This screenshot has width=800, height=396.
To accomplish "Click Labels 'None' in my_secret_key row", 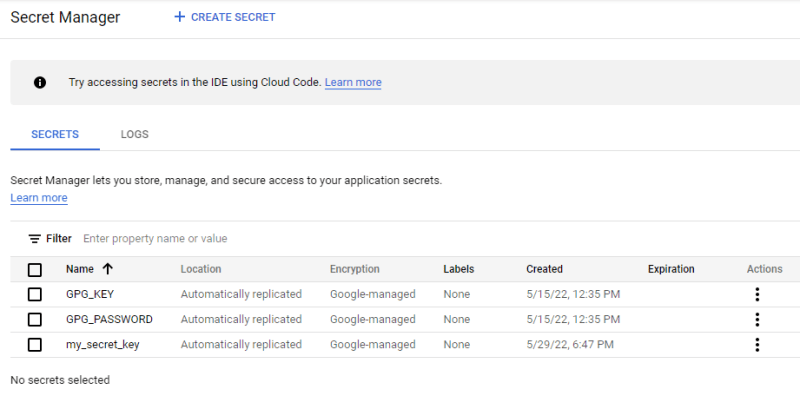I will pyautogui.click(x=457, y=344).
